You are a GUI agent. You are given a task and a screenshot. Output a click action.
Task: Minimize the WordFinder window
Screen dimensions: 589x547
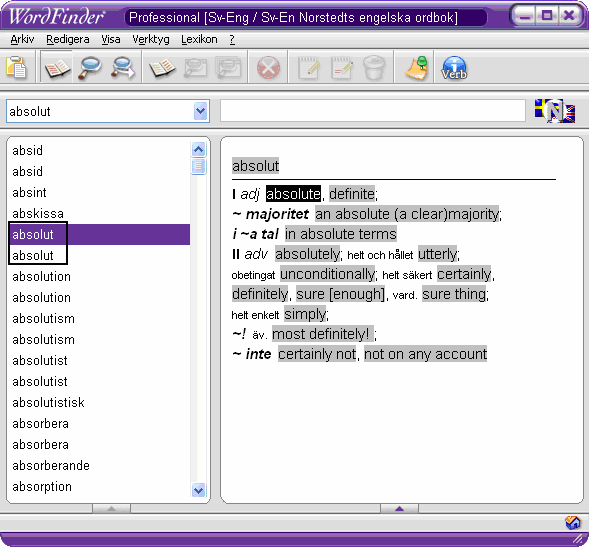[x=525, y=16]
